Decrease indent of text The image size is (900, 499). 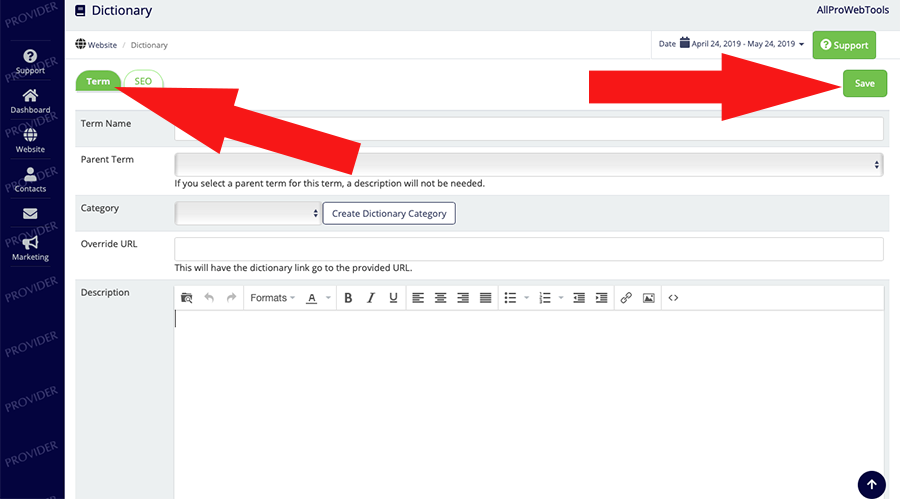[579, 297]
